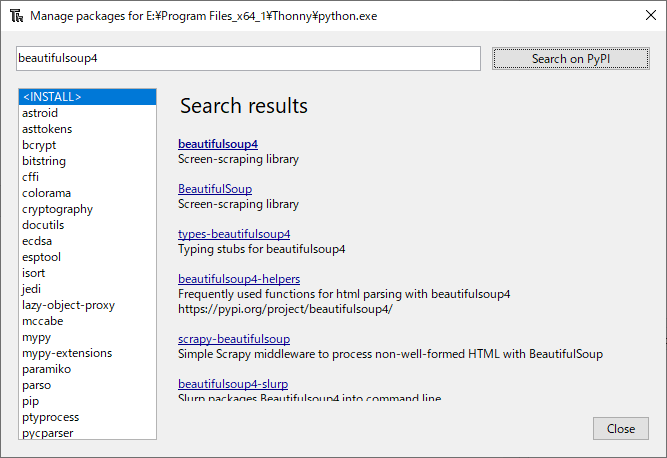
Task: Select isort in the package list
Action: (x=88, y=273)
